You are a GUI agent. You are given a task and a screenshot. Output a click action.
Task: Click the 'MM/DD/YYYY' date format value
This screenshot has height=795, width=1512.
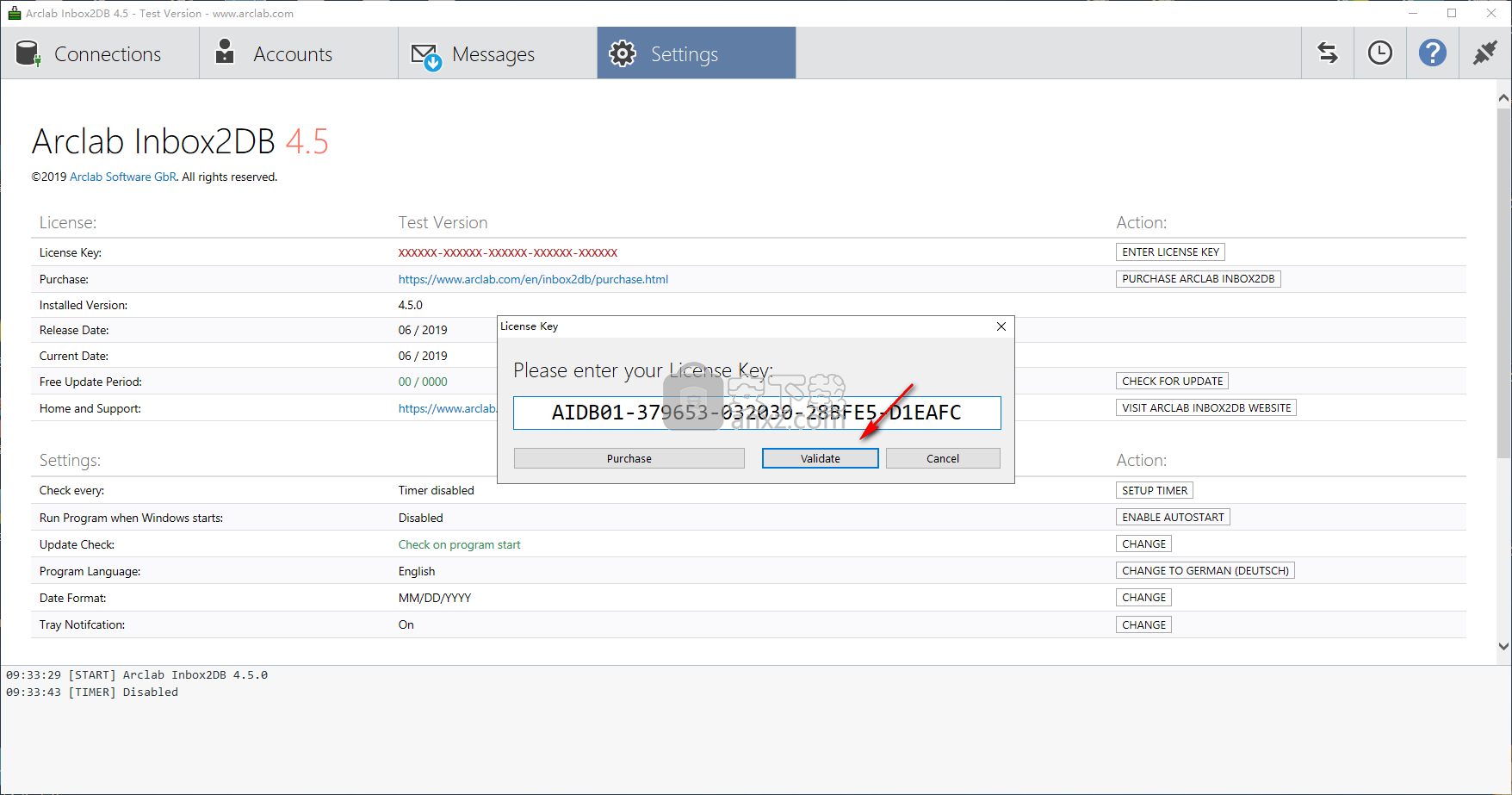[435, 598]
